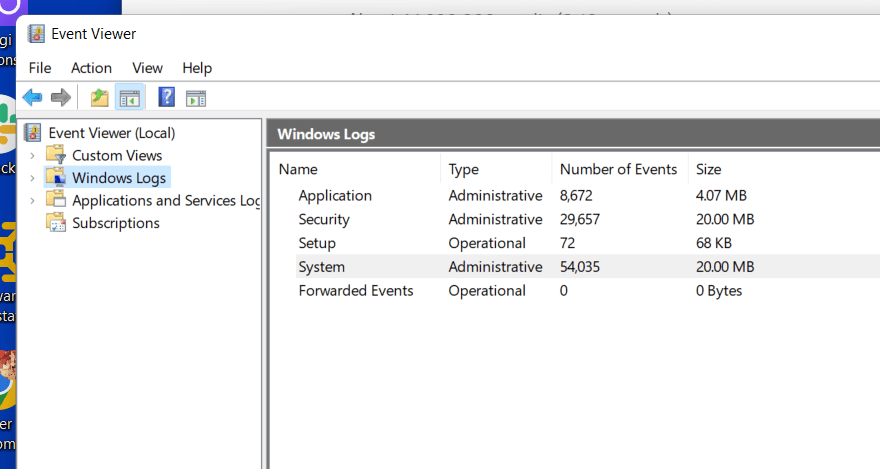
Task: Click the Back arrow toolbar icon
Action: [33, 98]
